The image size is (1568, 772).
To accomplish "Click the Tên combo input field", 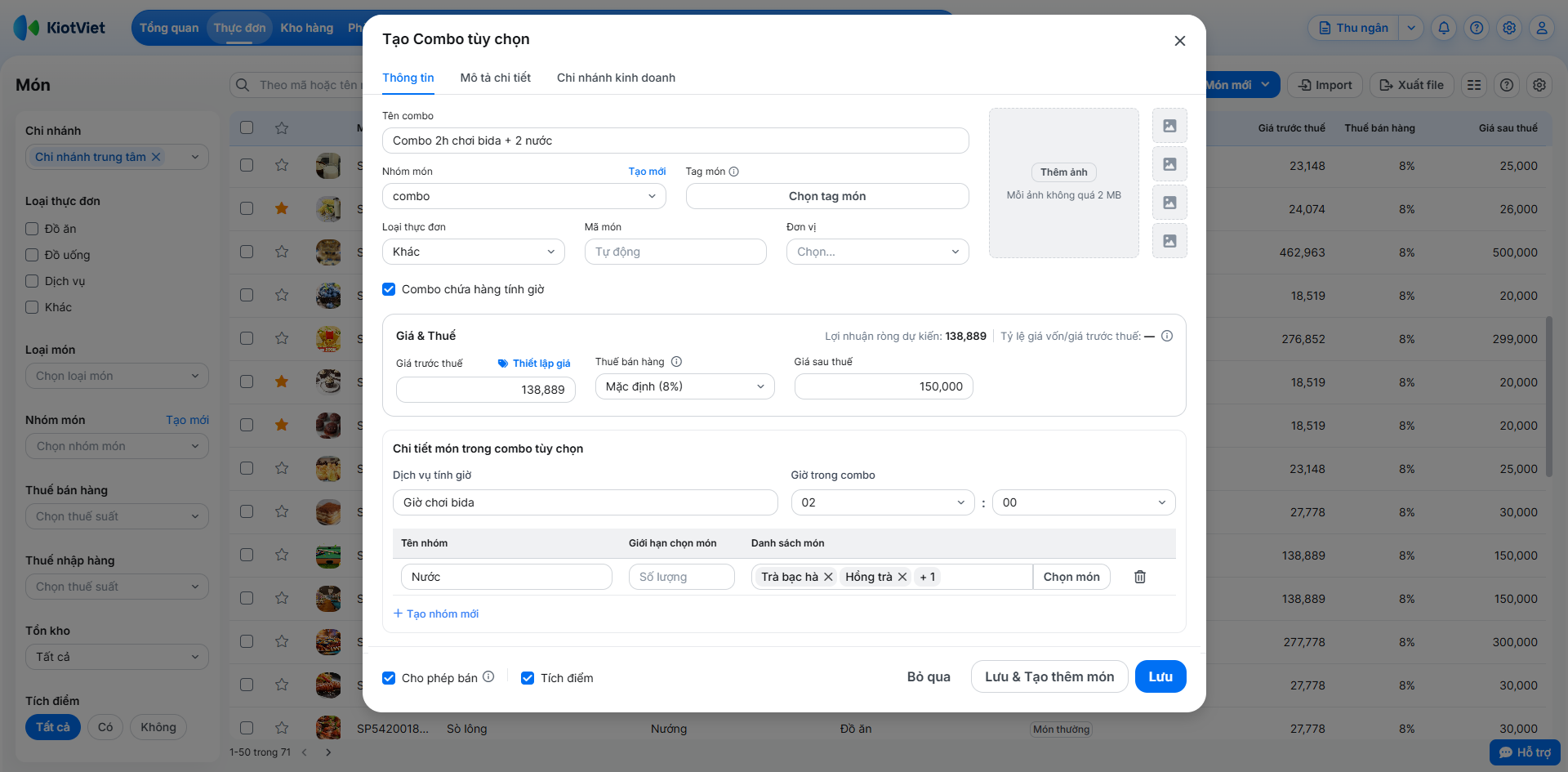I will tap(675, 141).
